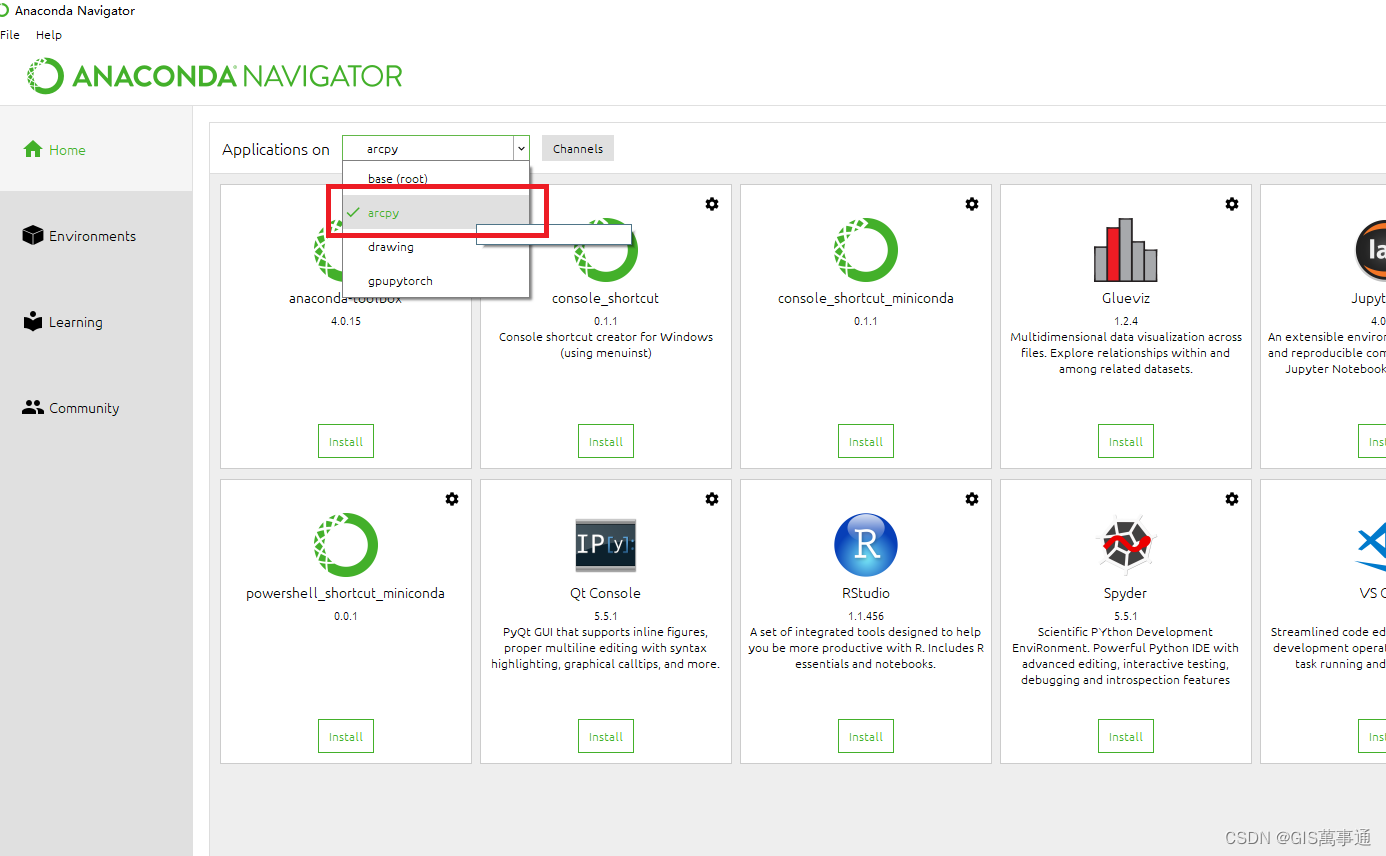Click Glueviz version 1.2.4 text
The image size is (1386, 856).
coord(1126,321)
